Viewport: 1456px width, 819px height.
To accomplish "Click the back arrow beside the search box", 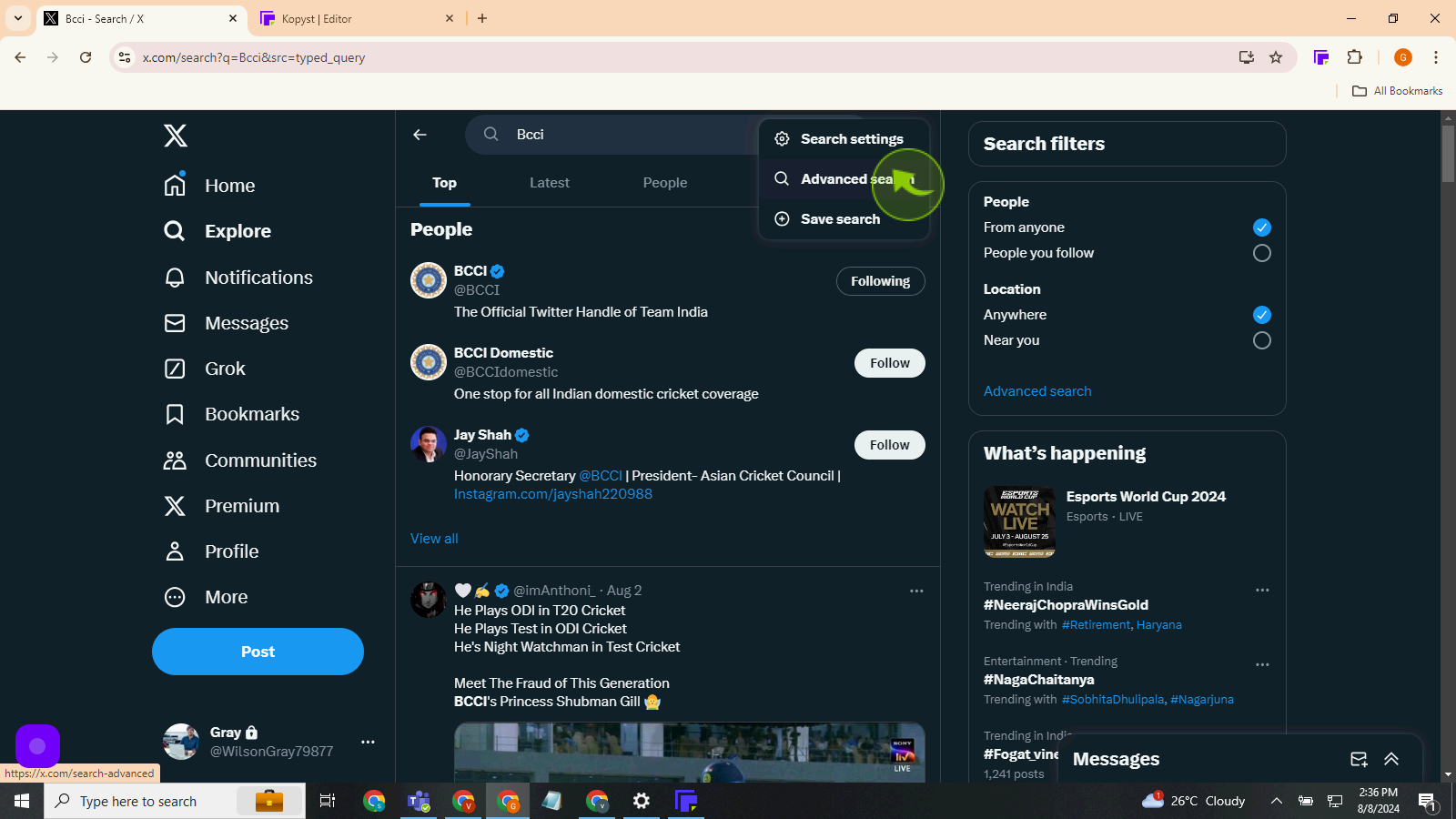I will tap(420, 135).
